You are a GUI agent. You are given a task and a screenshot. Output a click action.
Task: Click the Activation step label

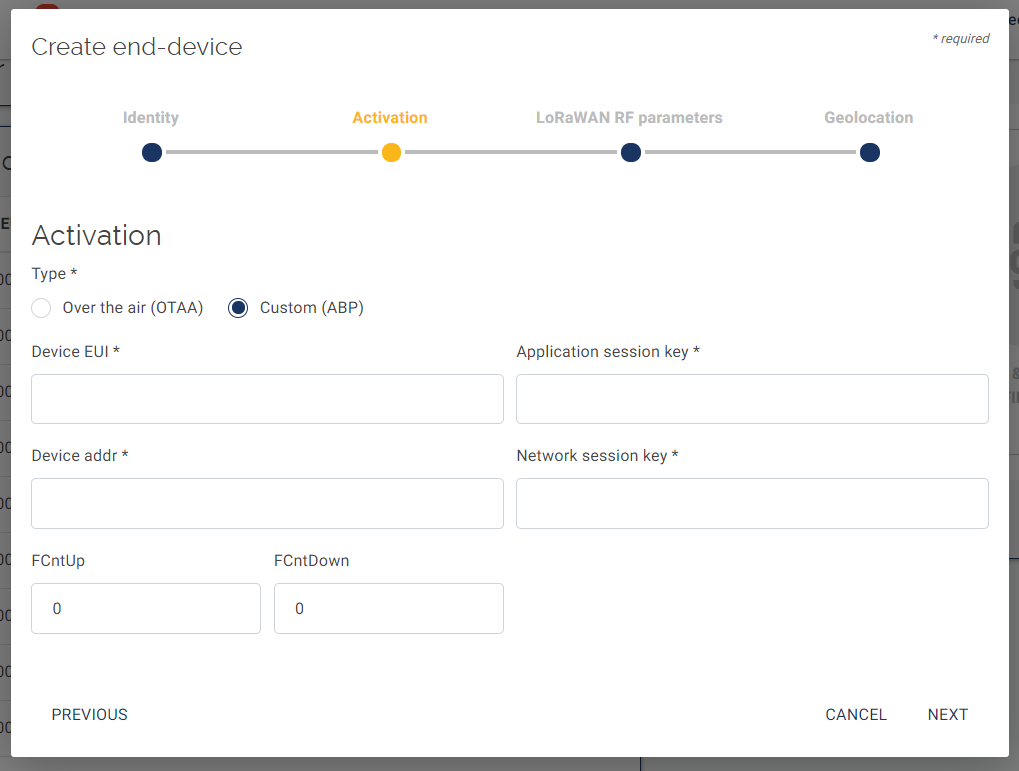coord(390,117)
